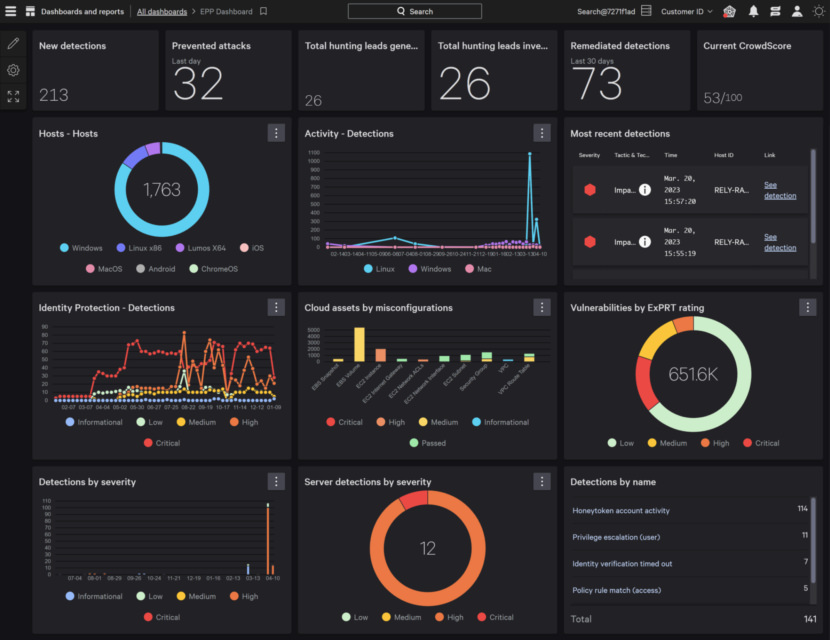Open the Vulnerabilities by ExPRT rating options menu
830x640 pixels.
tap(807, 307)
